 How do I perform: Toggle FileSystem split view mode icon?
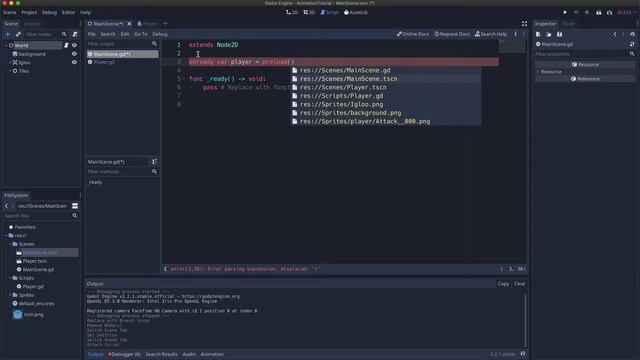click(x=75, y=206)
